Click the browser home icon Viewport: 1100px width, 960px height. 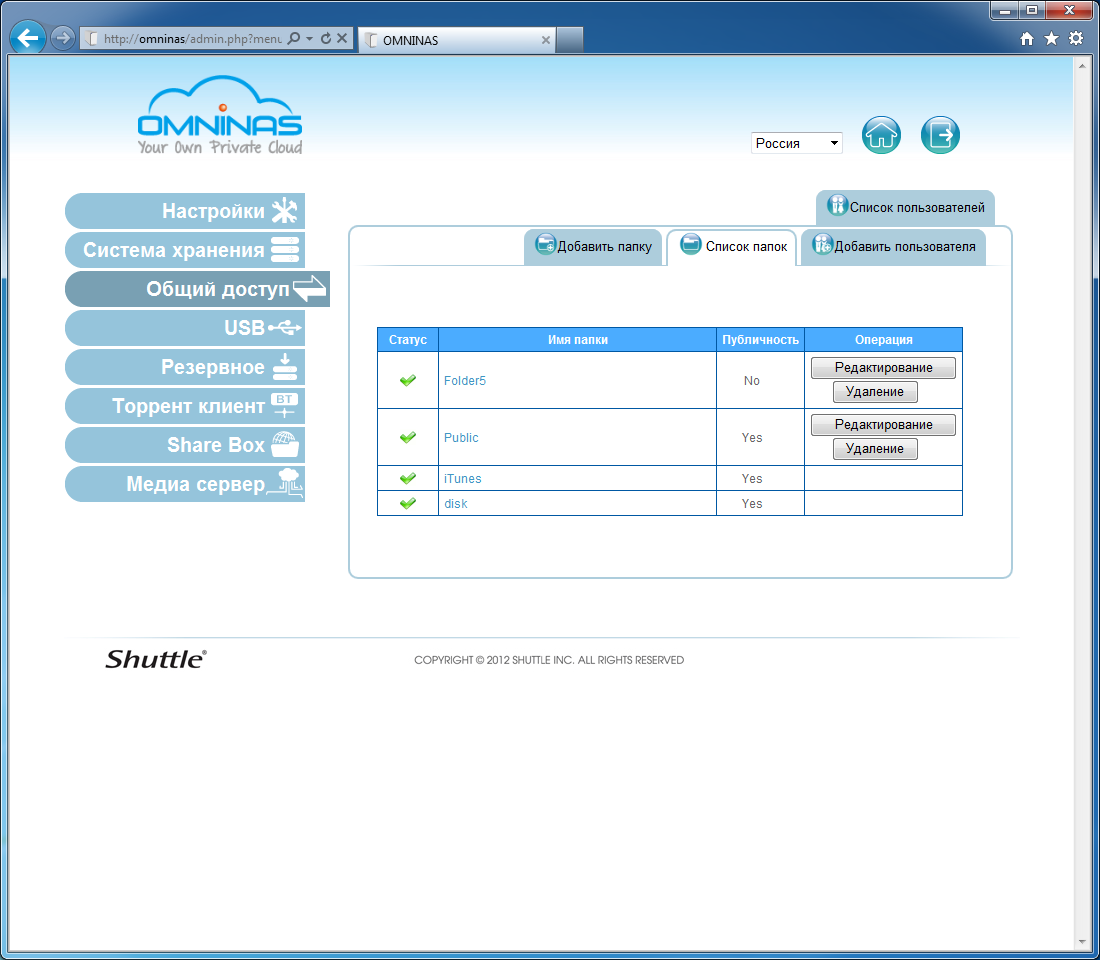coord(1027,39)
